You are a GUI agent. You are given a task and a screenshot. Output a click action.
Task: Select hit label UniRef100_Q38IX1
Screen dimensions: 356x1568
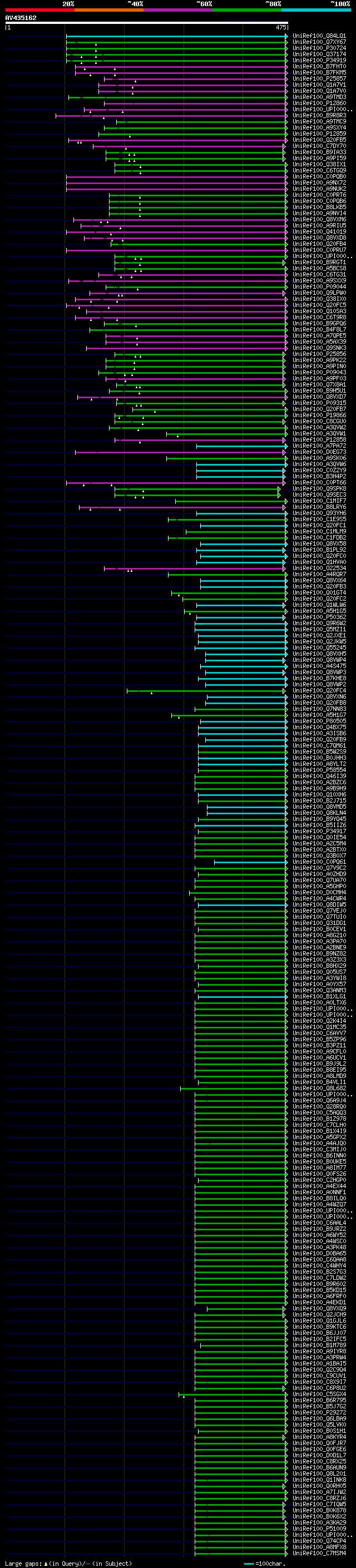coord(319,164)
